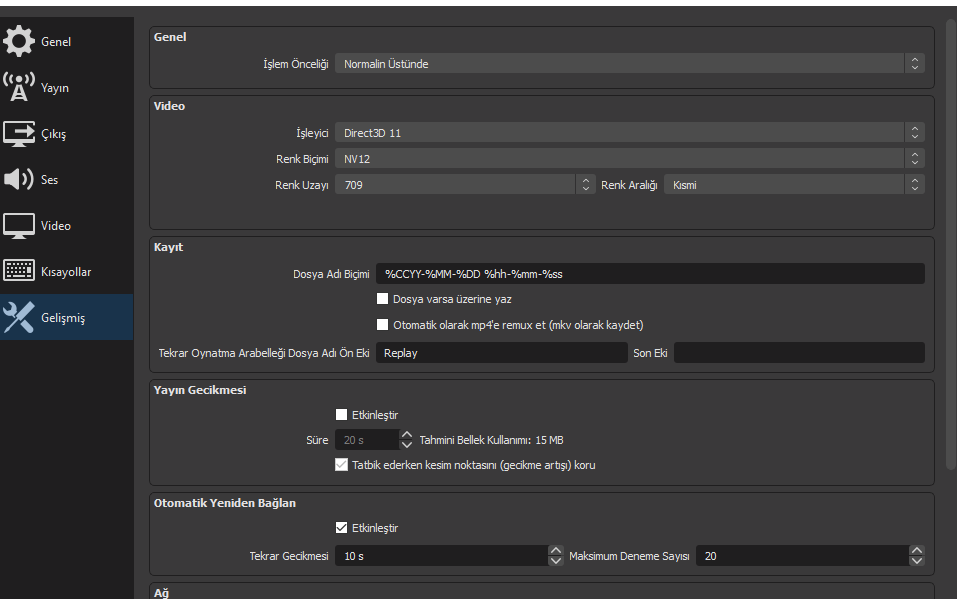Click the vertical scrollbar of settings panel
Screen dimensions: 957x599
tap(950, 240)
